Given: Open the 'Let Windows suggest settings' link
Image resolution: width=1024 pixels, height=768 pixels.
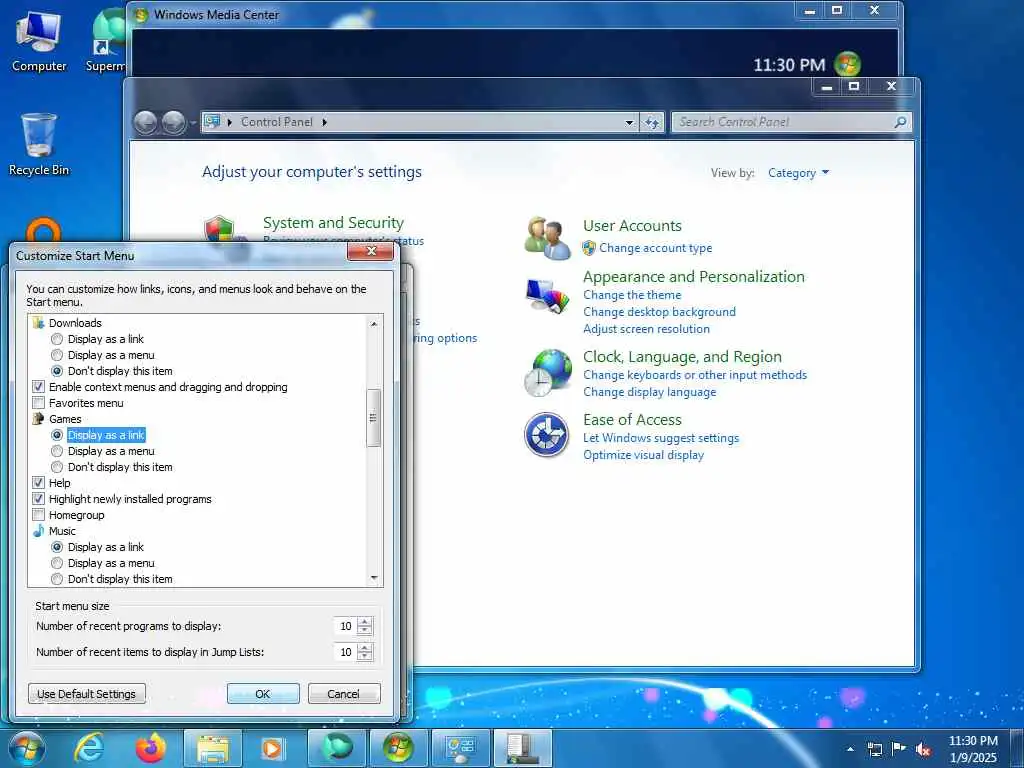Looking at the screenshot, I should click(661, 438).
